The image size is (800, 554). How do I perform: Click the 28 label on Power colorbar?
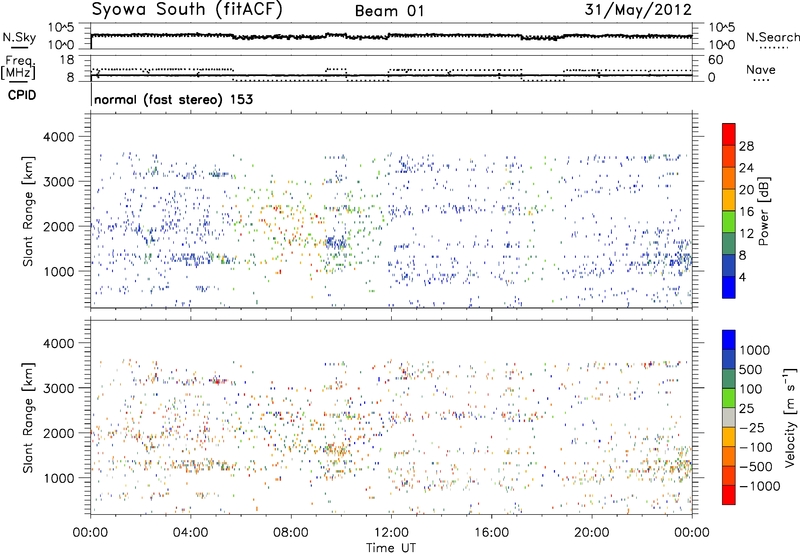[746, 146]
